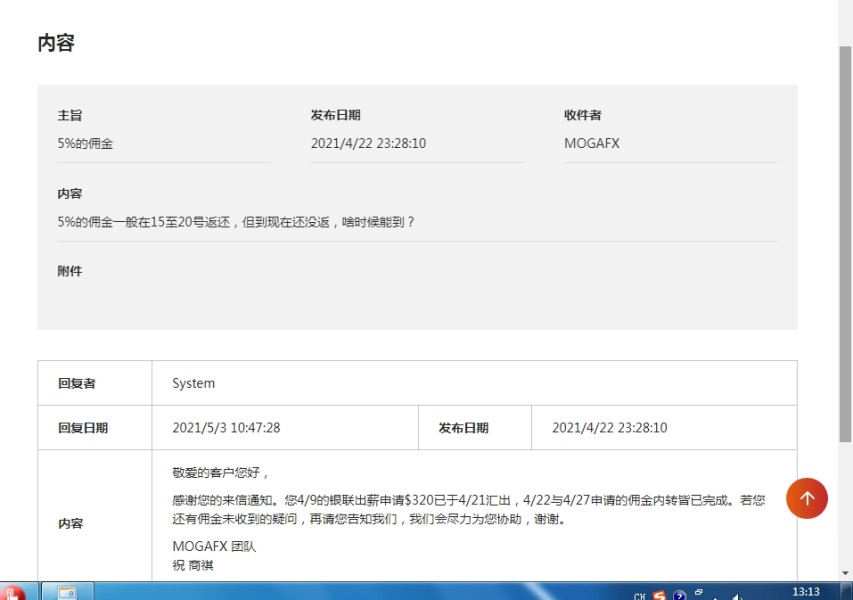The image size is (853, 600).
Task: Click the replier value "System"
Action: coord(193,383)
